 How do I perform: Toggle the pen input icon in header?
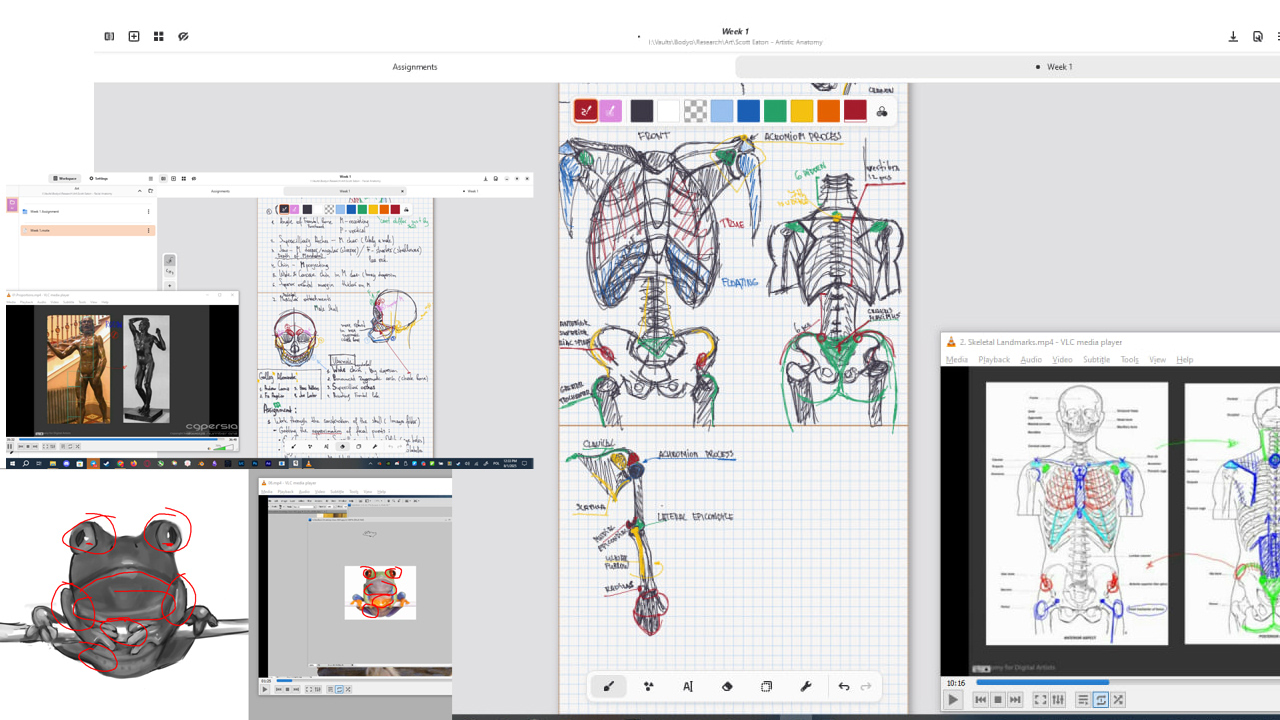point(183,36)
